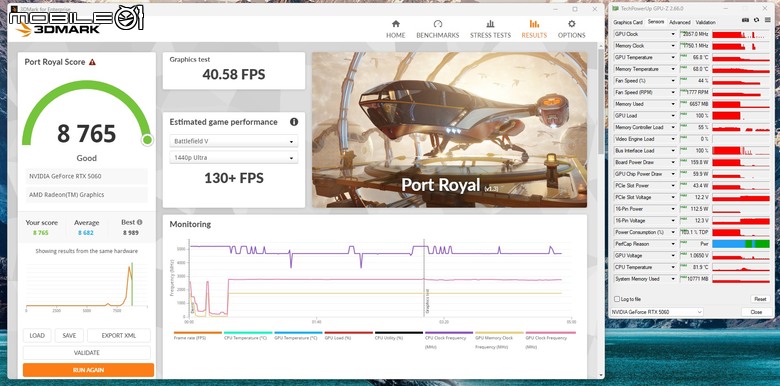Open the 1440p Ultra resolution dropdown
780x386 pixels.
233,158
